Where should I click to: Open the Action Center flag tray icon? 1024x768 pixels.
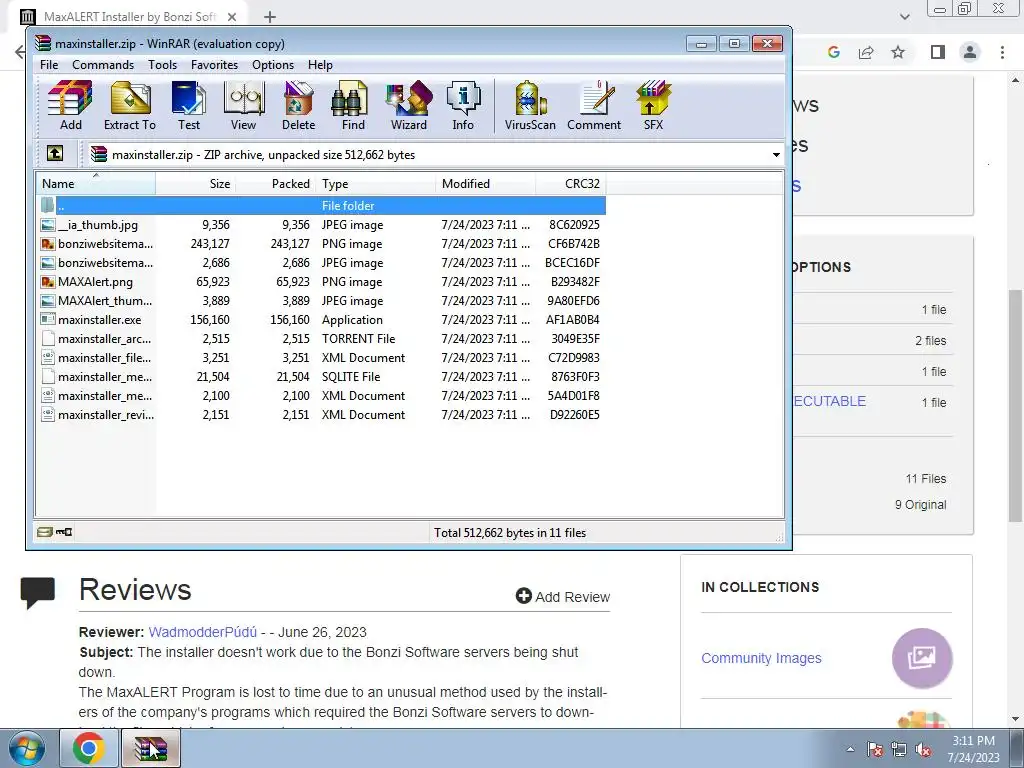point(874,749)
